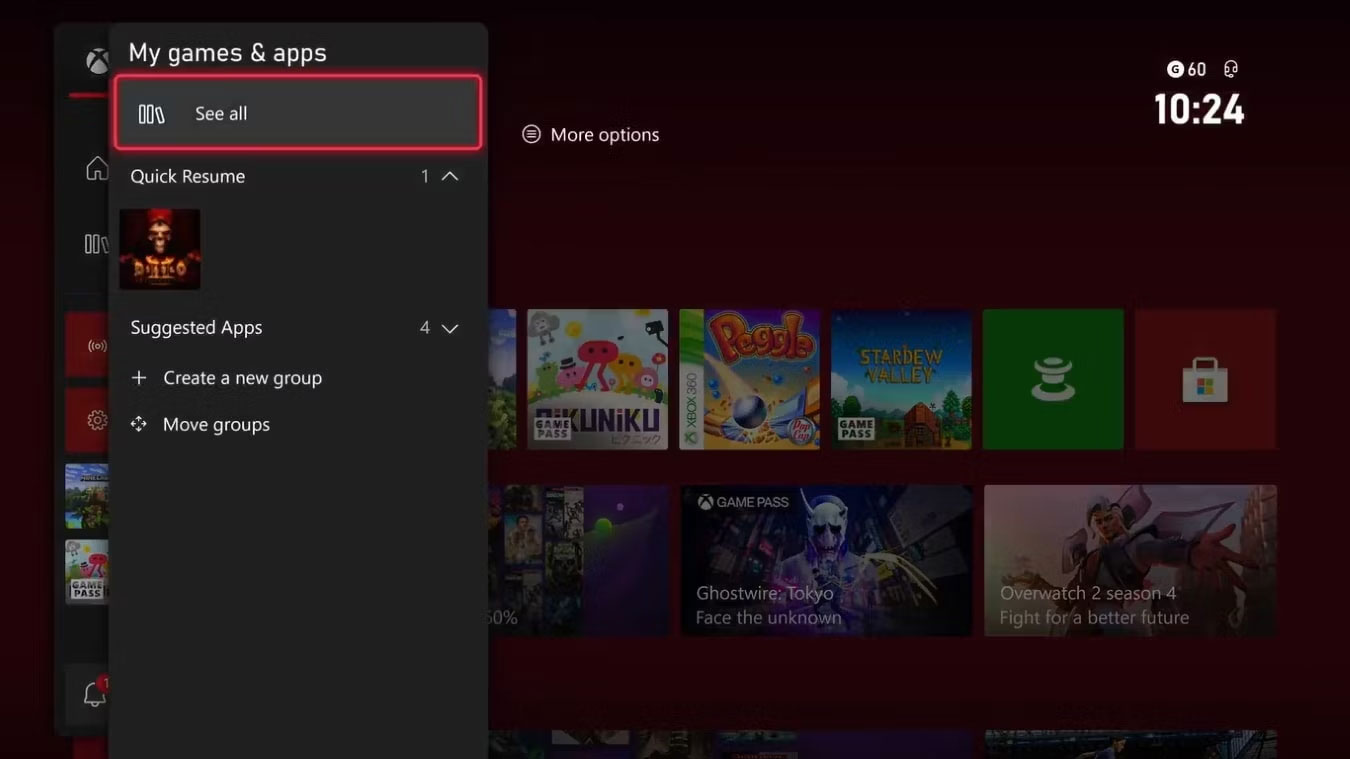The image size is (1350, 759).
Task: Click the Suggested Apps label
Action: 196,328
